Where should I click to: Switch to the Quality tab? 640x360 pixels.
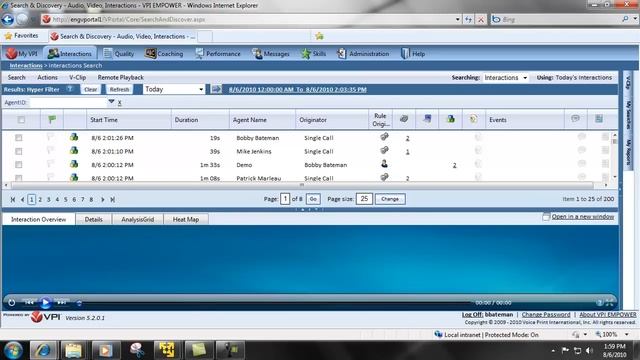coord(119,53)
